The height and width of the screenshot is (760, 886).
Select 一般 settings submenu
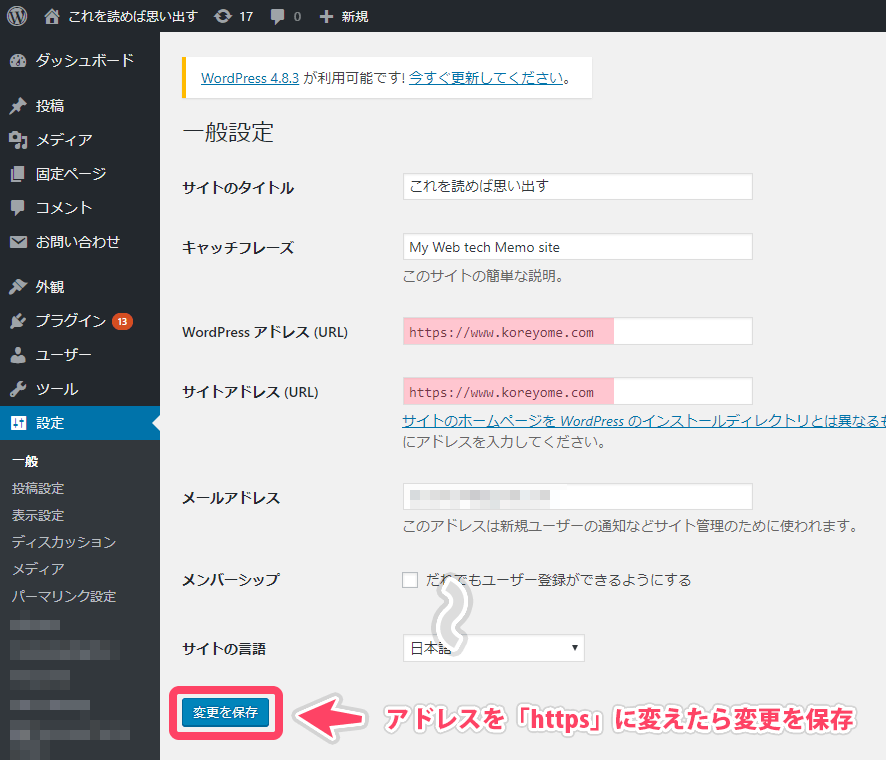coord(25,461)
